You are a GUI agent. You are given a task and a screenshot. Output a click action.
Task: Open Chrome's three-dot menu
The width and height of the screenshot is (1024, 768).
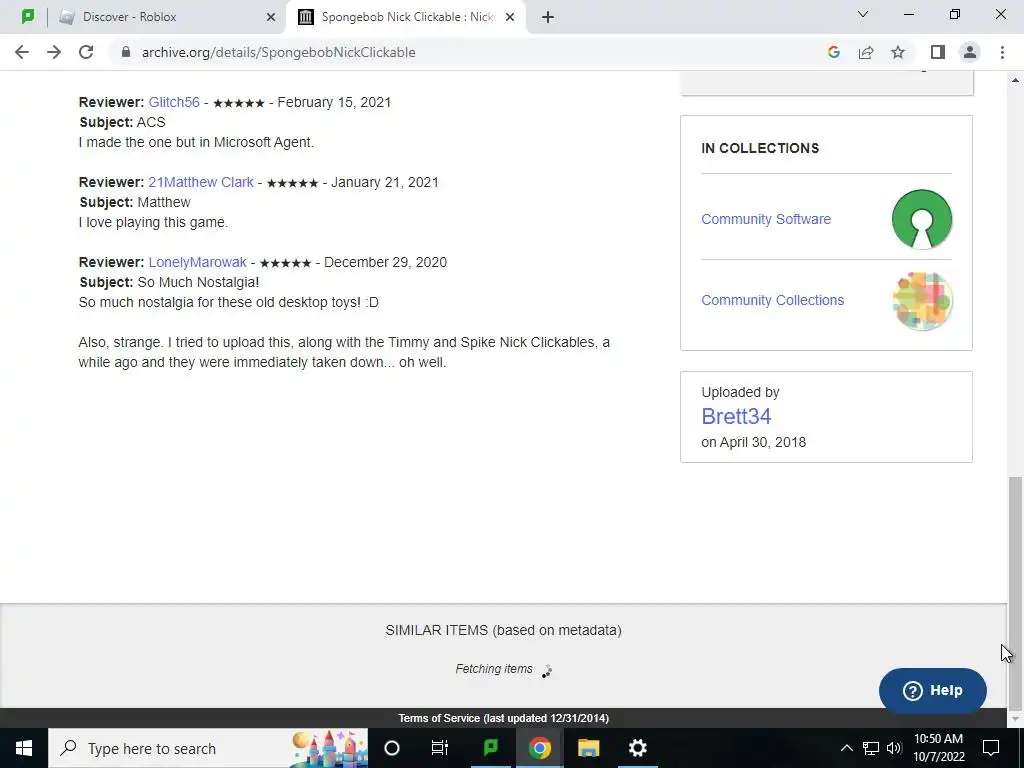click(1002, 52)
